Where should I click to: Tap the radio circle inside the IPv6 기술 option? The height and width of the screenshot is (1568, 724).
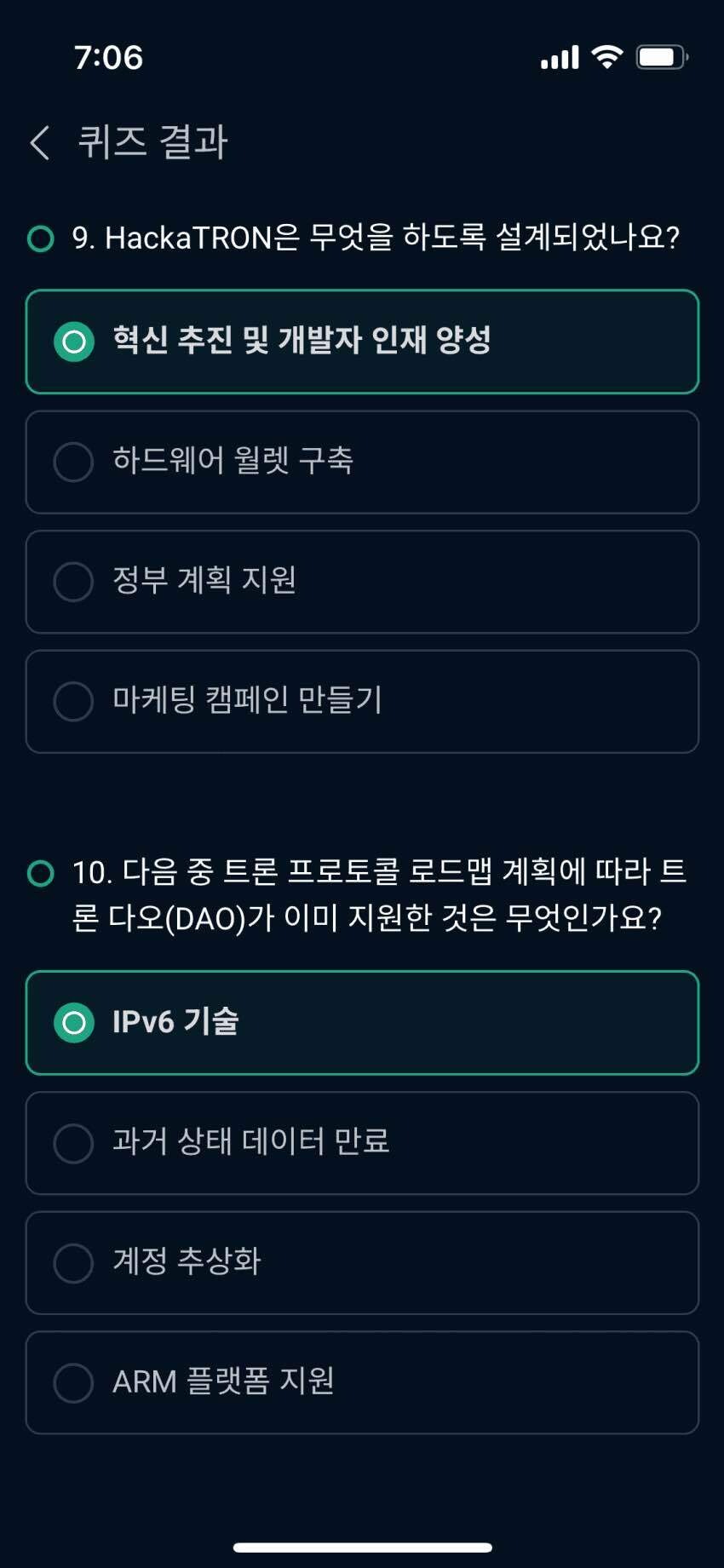(74, 1022)
